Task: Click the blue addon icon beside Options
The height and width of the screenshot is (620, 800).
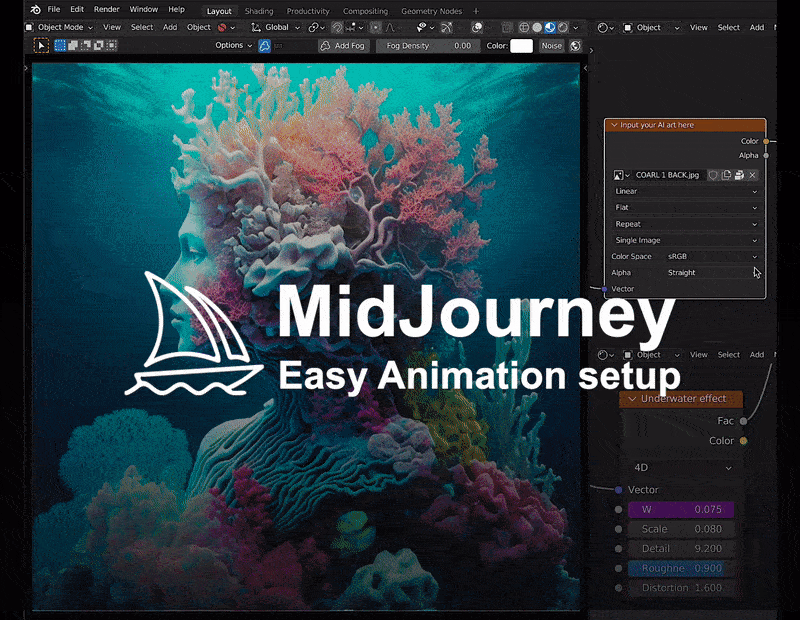Action: [264, 46]
